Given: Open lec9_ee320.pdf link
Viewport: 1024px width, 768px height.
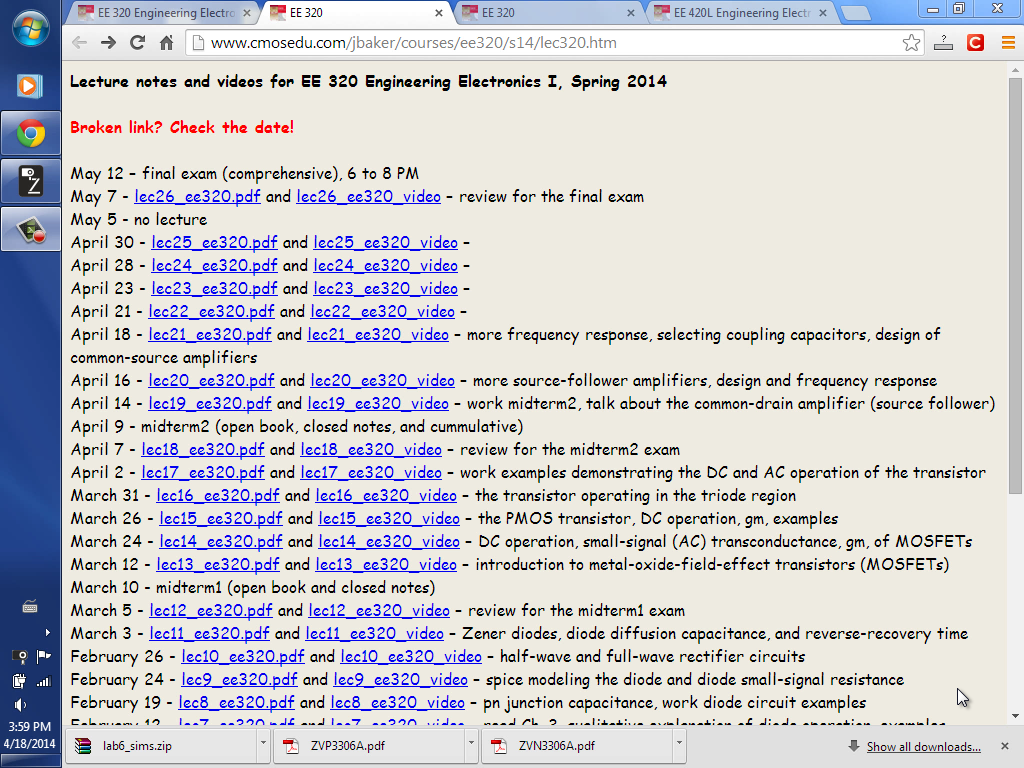Looking at the screenshot, I should point(239,679).
